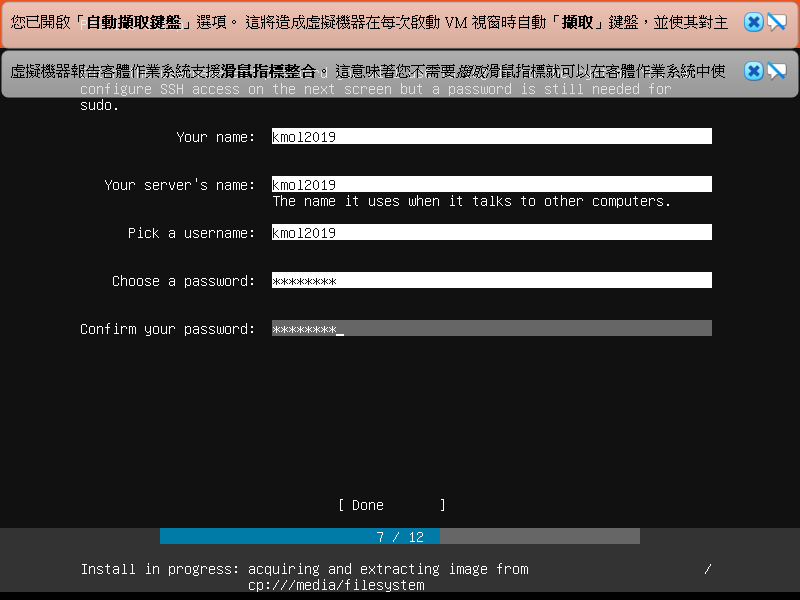This screenshot has height=600, width=800.
Task: Dismiss the mouse pointer integration notification
Action: click(753, 71)
